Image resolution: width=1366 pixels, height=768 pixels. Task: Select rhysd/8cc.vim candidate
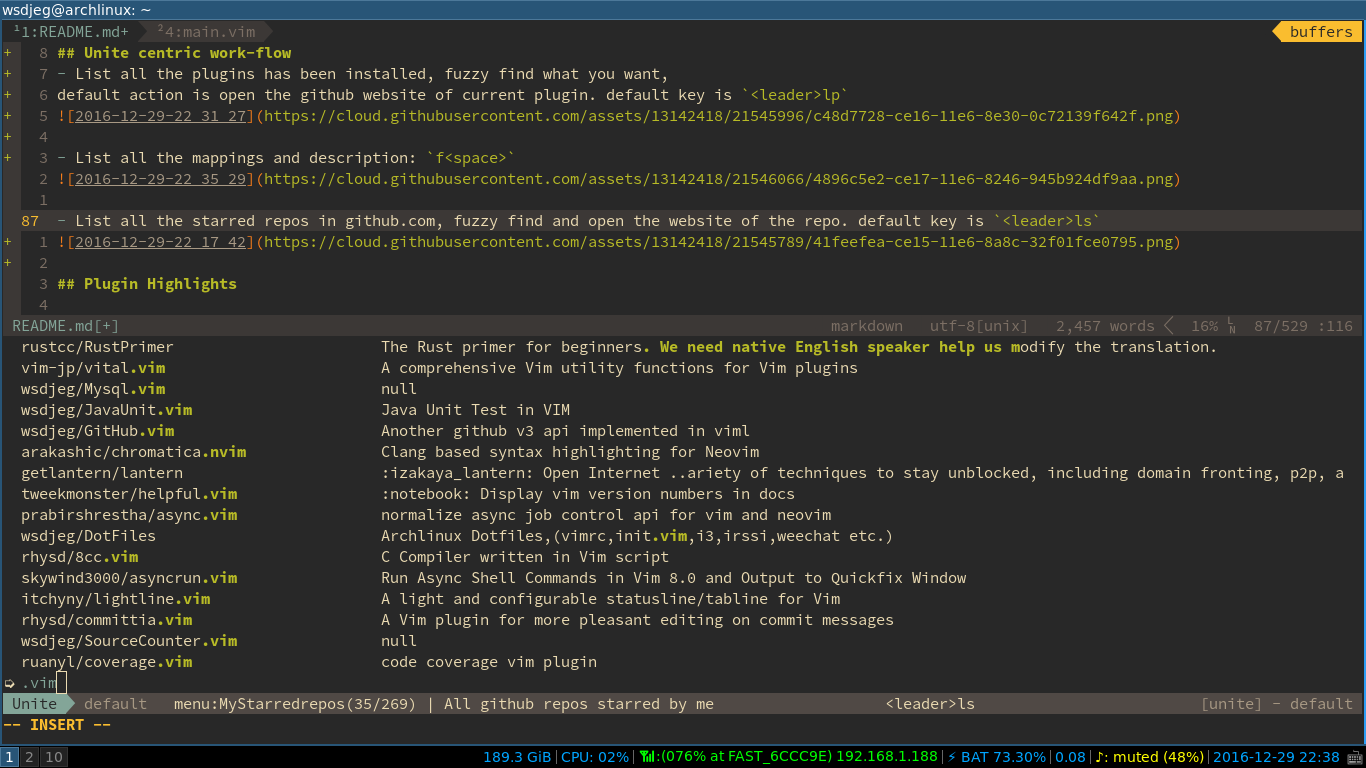79,557
